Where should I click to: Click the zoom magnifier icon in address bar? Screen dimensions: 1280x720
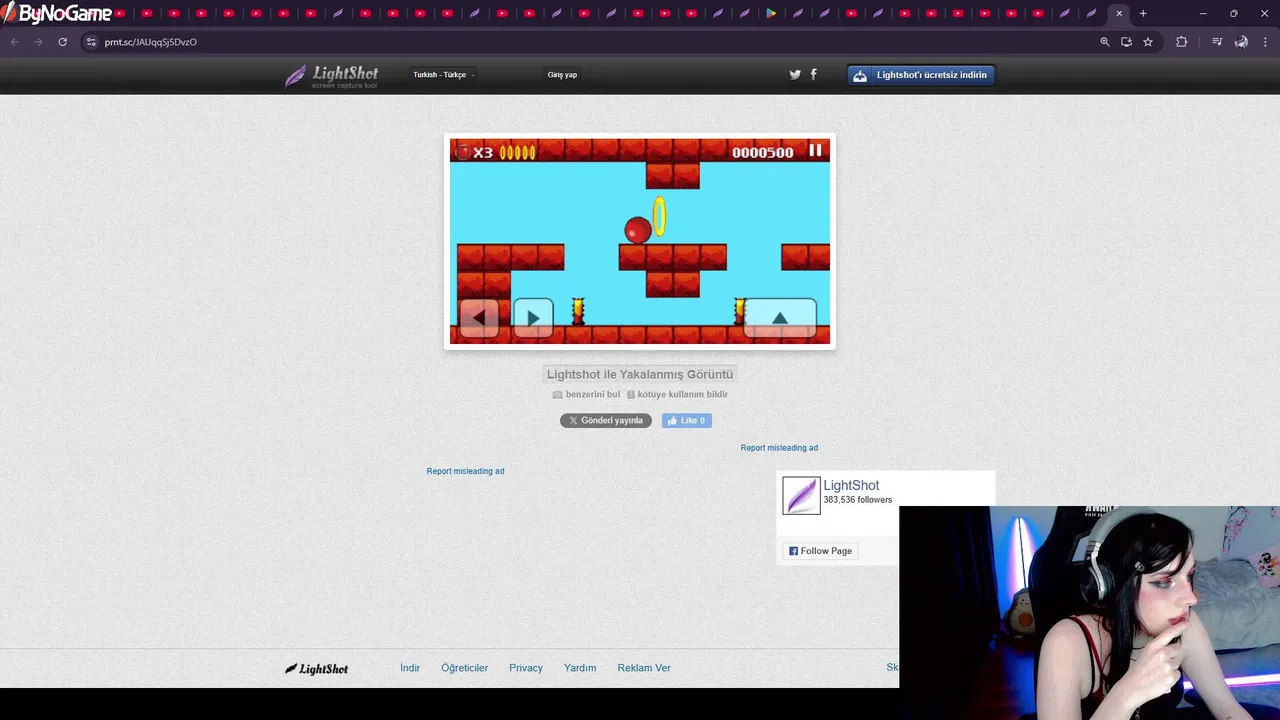(x=1105, y=42)
